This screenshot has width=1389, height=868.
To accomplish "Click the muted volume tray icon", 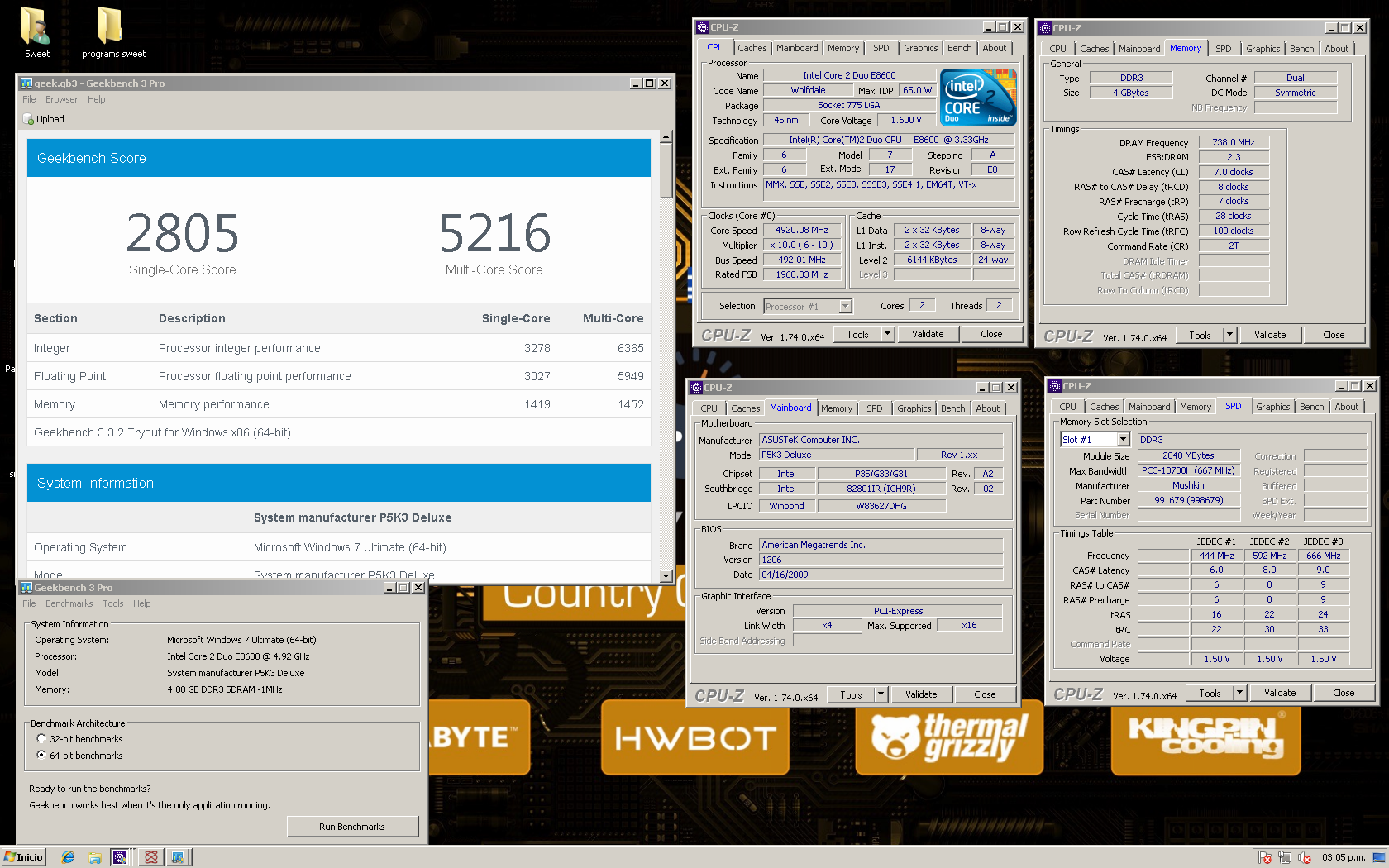I will point(1305,858).
